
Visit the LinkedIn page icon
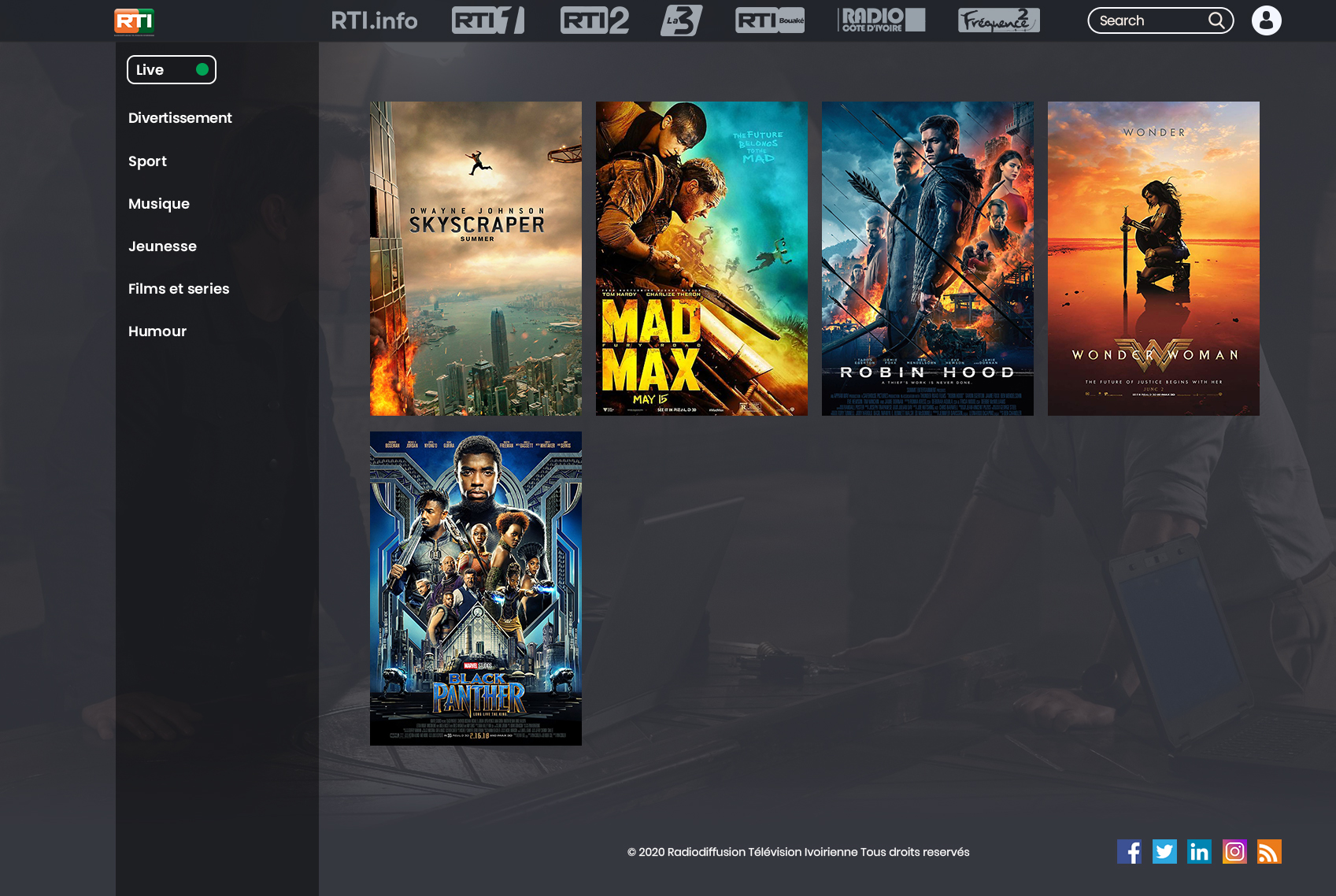click(x=1199, y=852)
